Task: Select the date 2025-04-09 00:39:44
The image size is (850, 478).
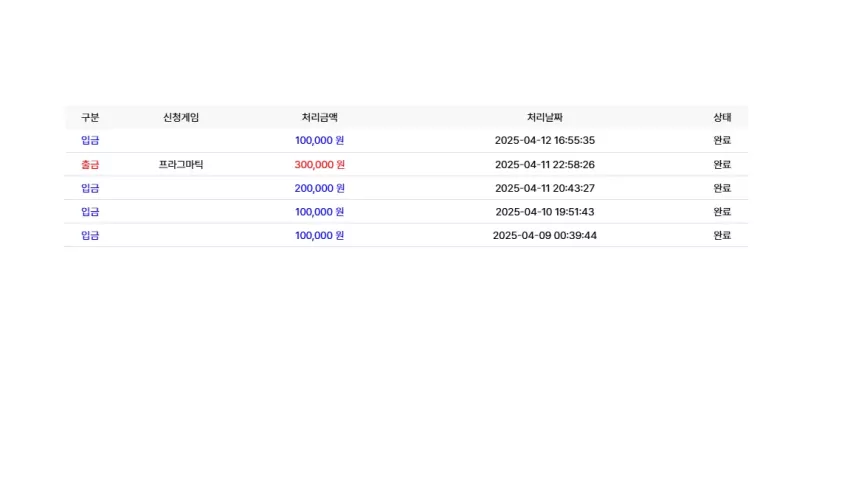Action: click(545, 235)
